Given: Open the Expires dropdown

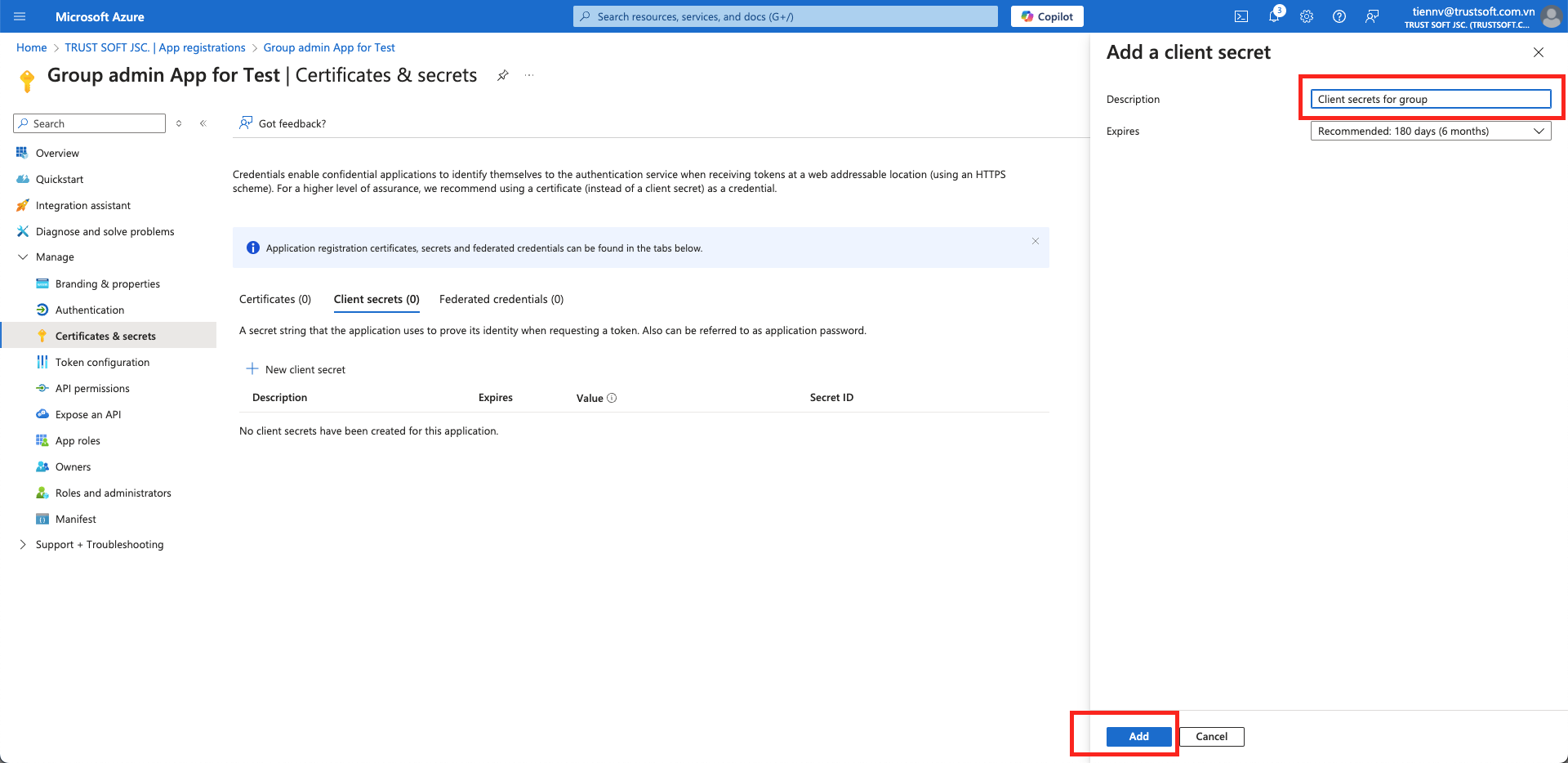Looking at the screenshot, I should click(1431, 131).
